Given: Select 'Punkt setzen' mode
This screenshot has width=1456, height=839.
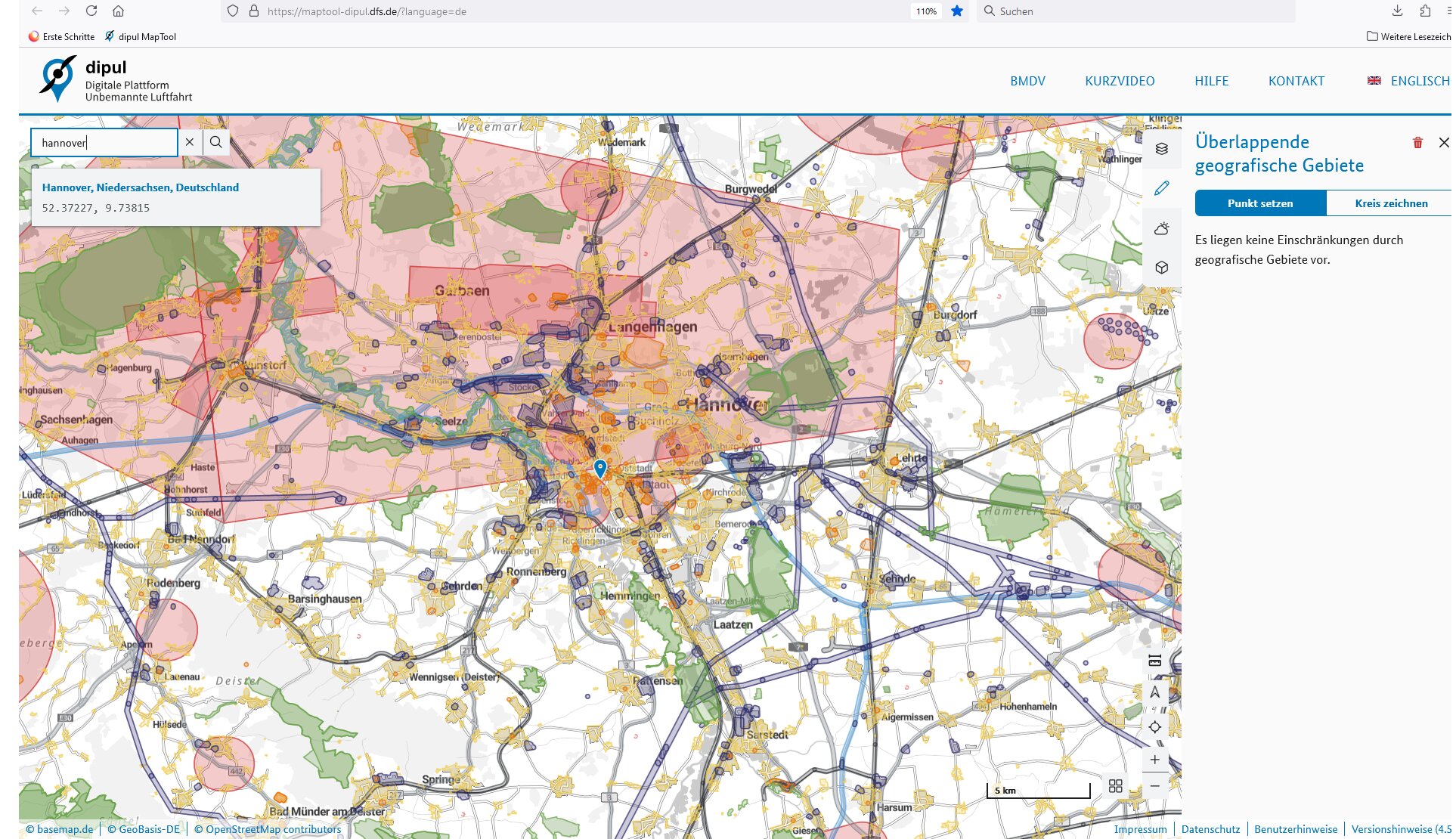Looking at the screenshot, I should point(1259,203).
